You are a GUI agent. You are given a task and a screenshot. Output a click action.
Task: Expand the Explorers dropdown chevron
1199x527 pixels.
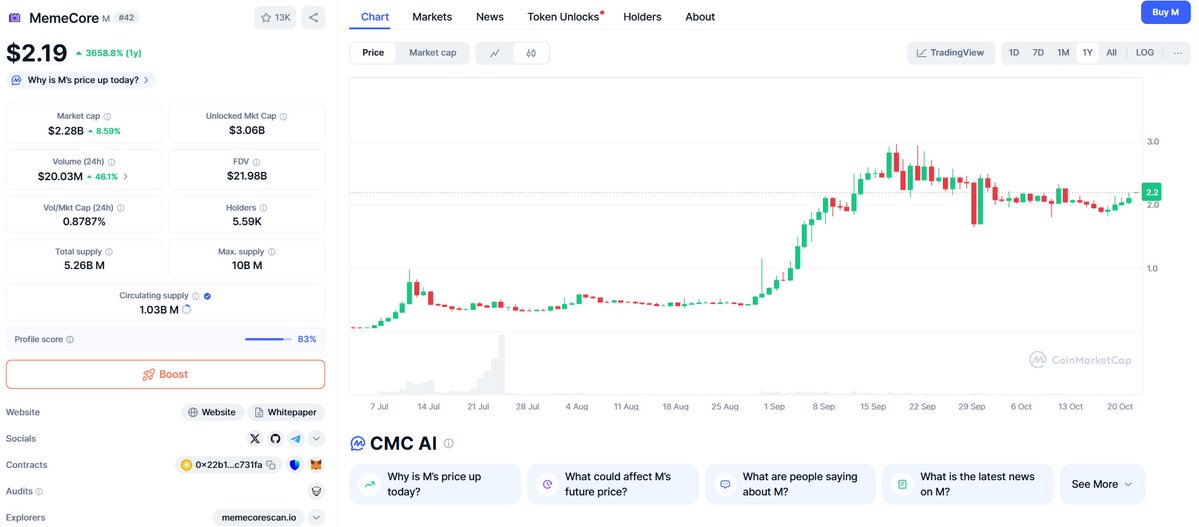coord(317,518)
